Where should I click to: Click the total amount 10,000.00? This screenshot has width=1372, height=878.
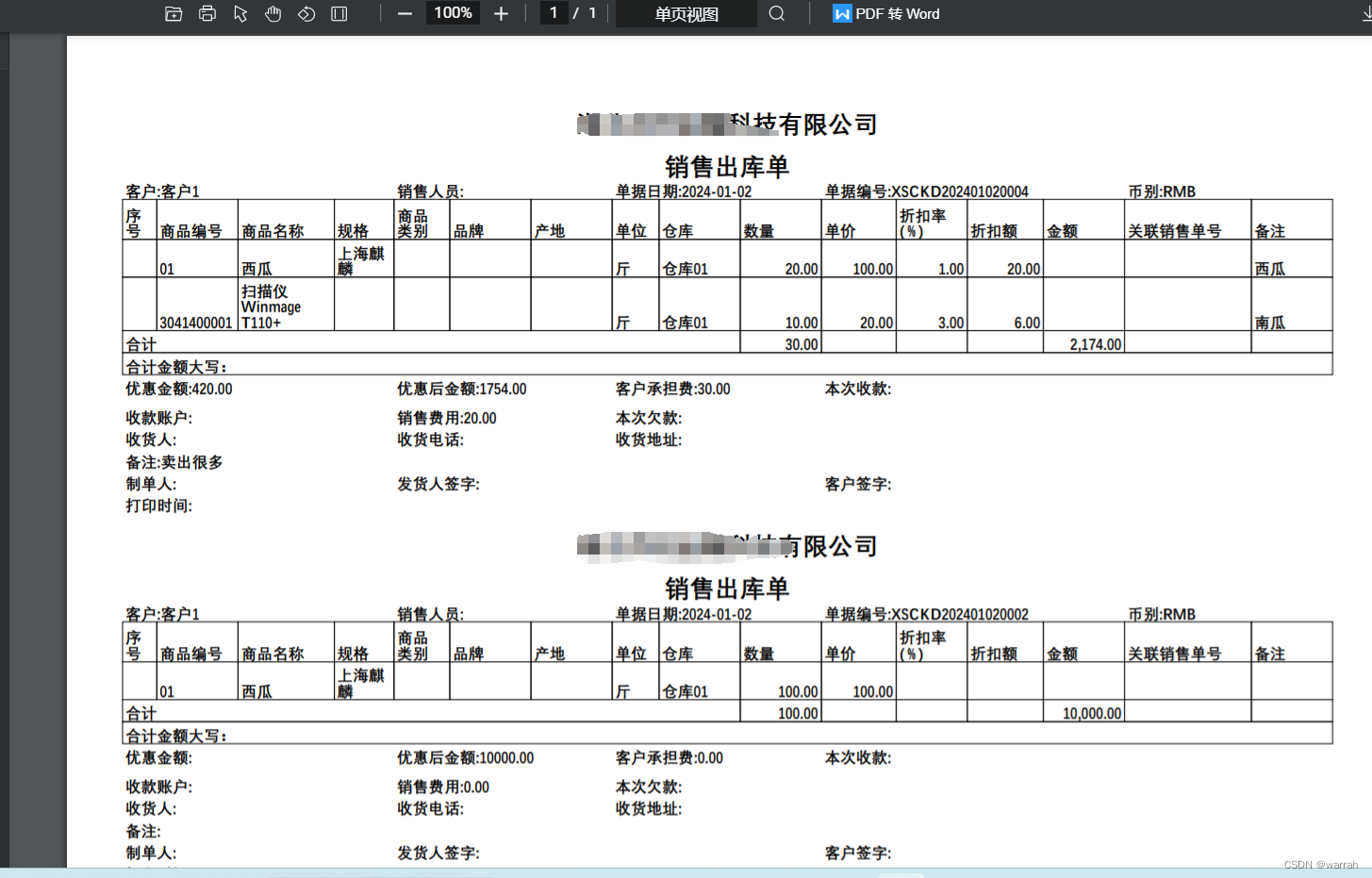tap(1092, 713)
